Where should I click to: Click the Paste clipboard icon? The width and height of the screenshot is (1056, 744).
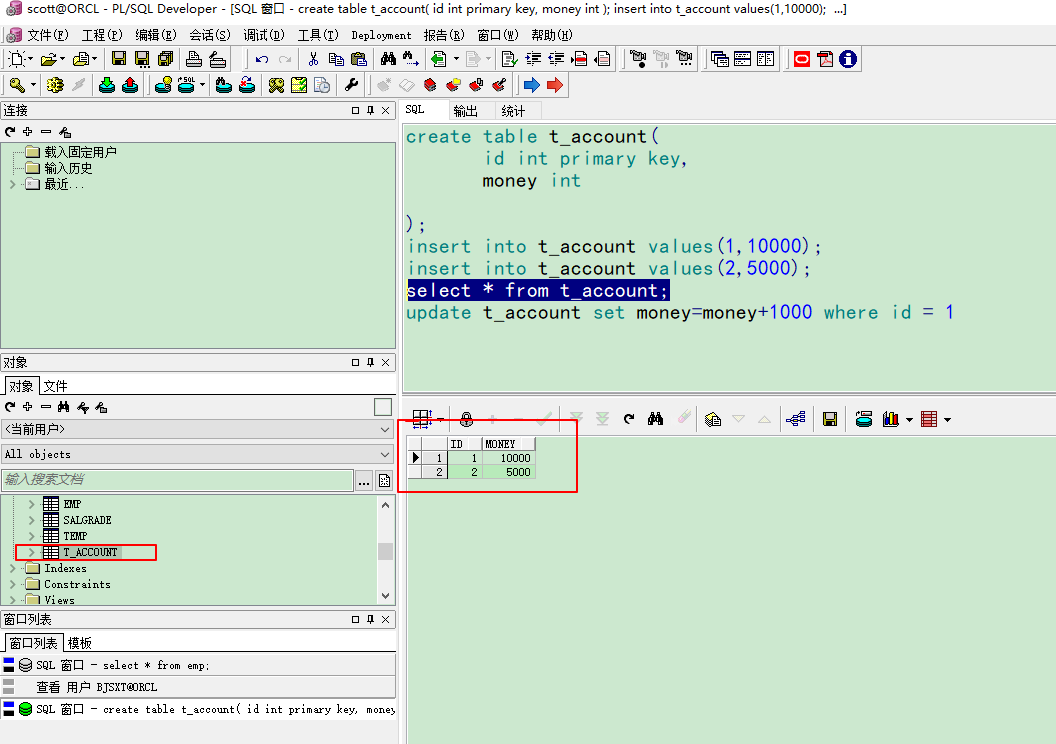click(359, 59)
